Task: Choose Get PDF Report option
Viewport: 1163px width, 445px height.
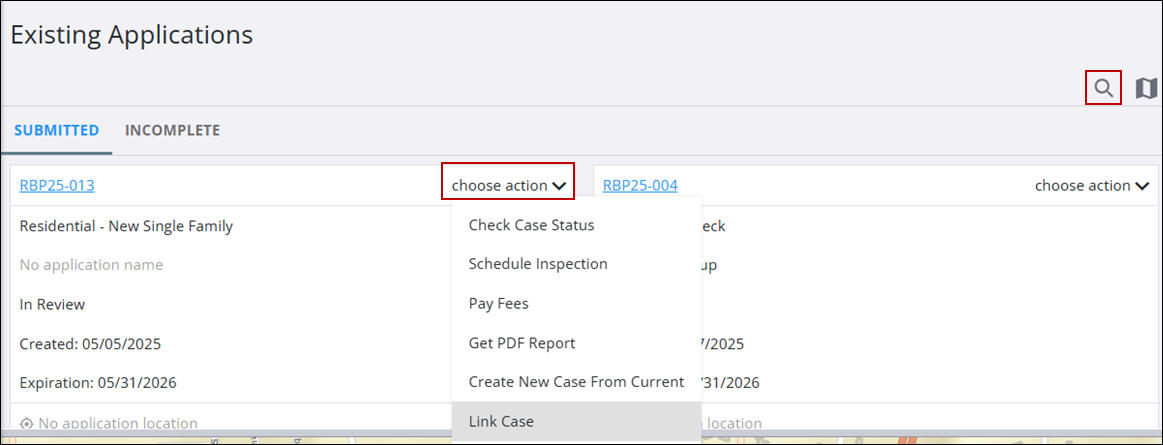Action: tap(576, 343)
